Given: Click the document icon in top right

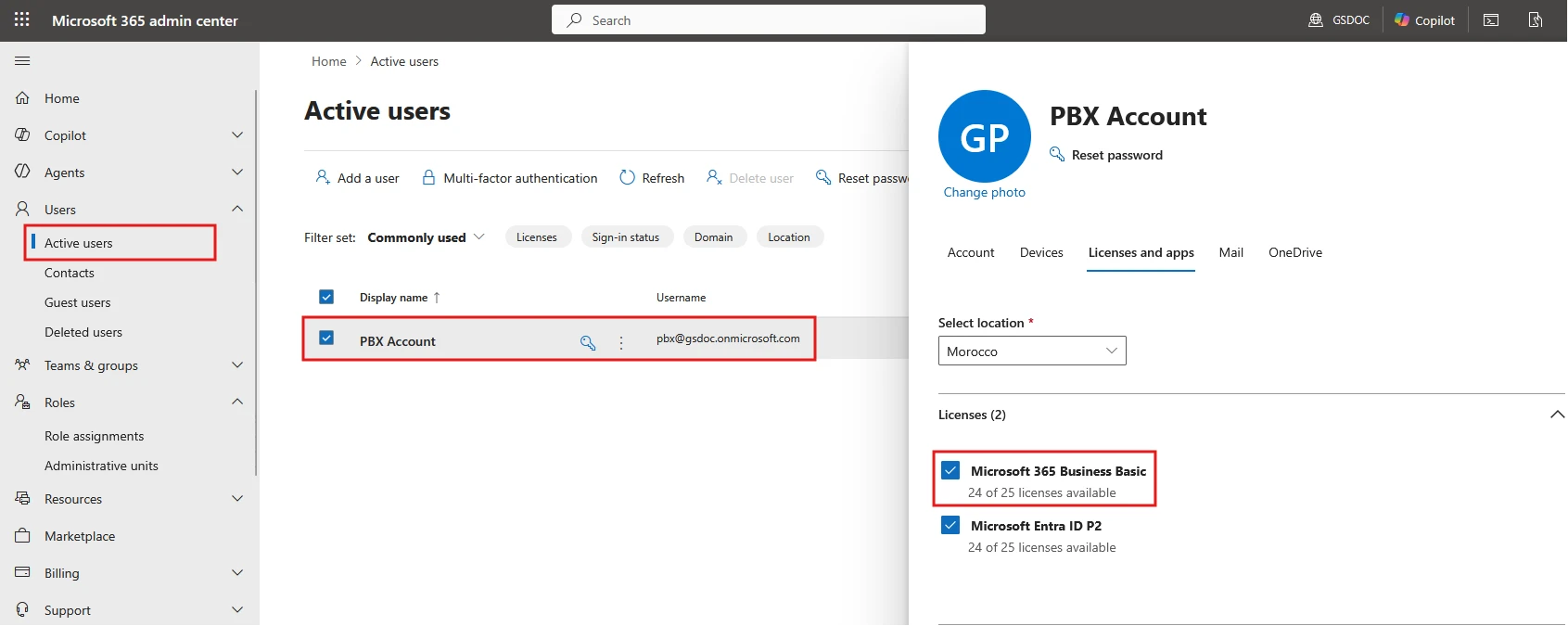Looking at the screenshot, I should click(x=1536, y=19).
